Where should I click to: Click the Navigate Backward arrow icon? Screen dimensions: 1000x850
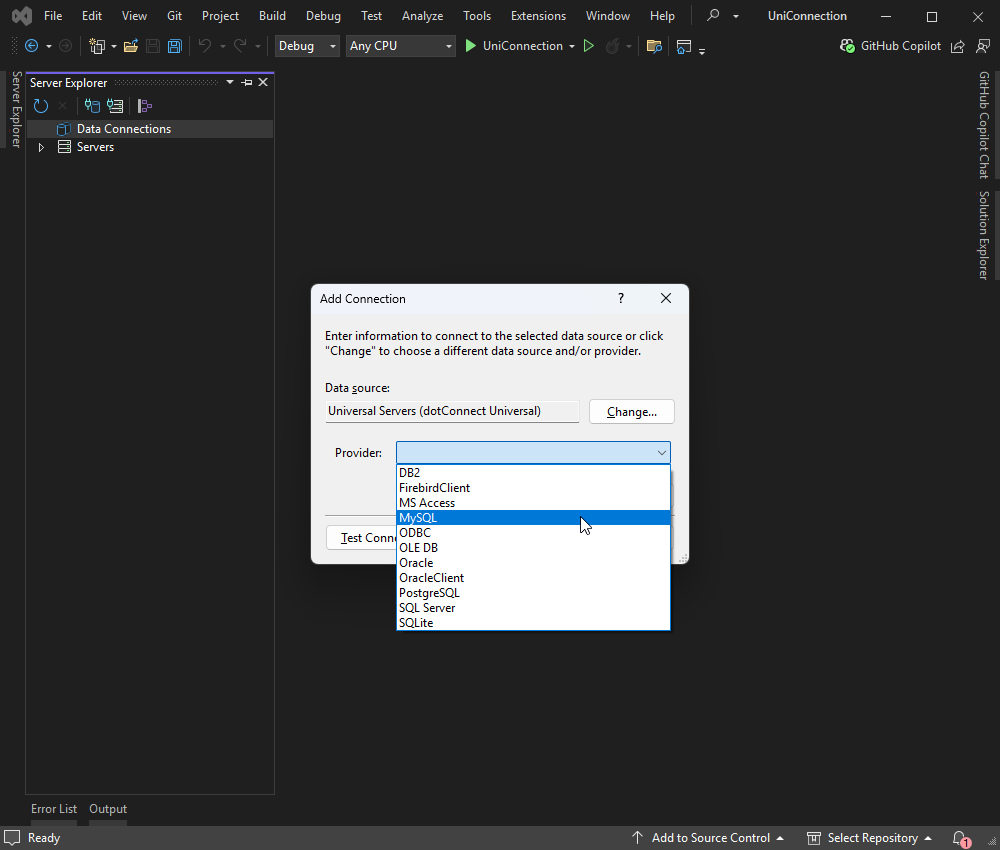[x=31, y=46]
